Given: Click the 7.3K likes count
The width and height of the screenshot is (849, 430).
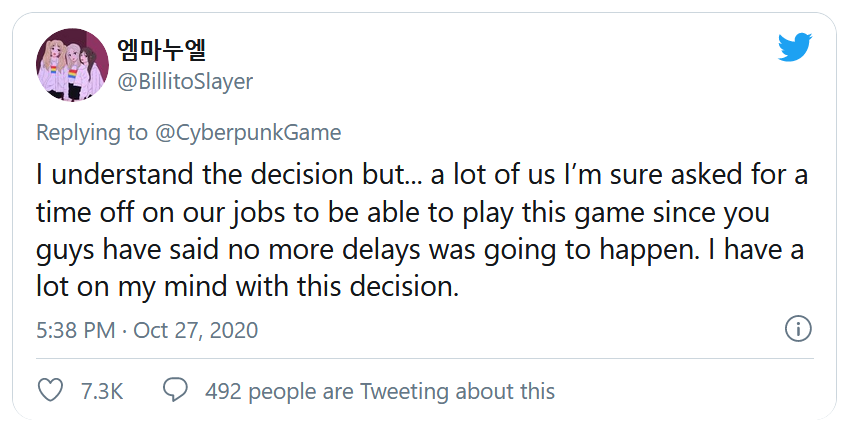Looking at the screenshot, I should 101,391.
